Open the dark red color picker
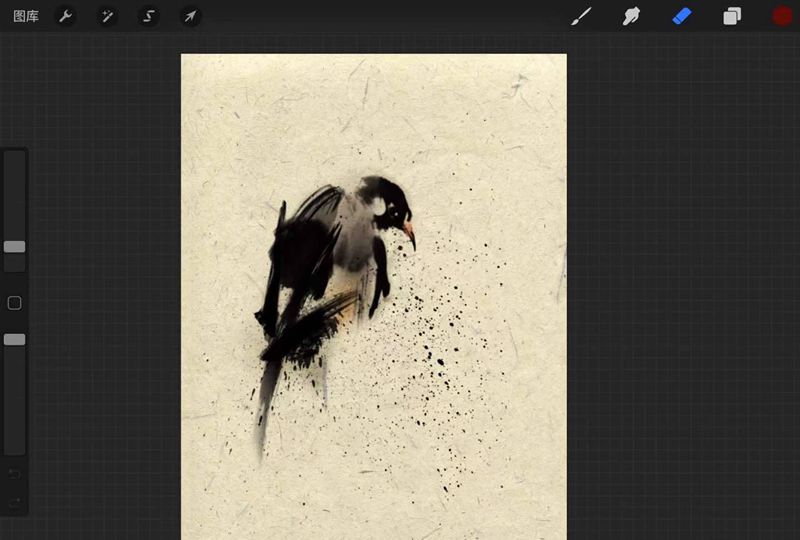 tap(782, 16)
